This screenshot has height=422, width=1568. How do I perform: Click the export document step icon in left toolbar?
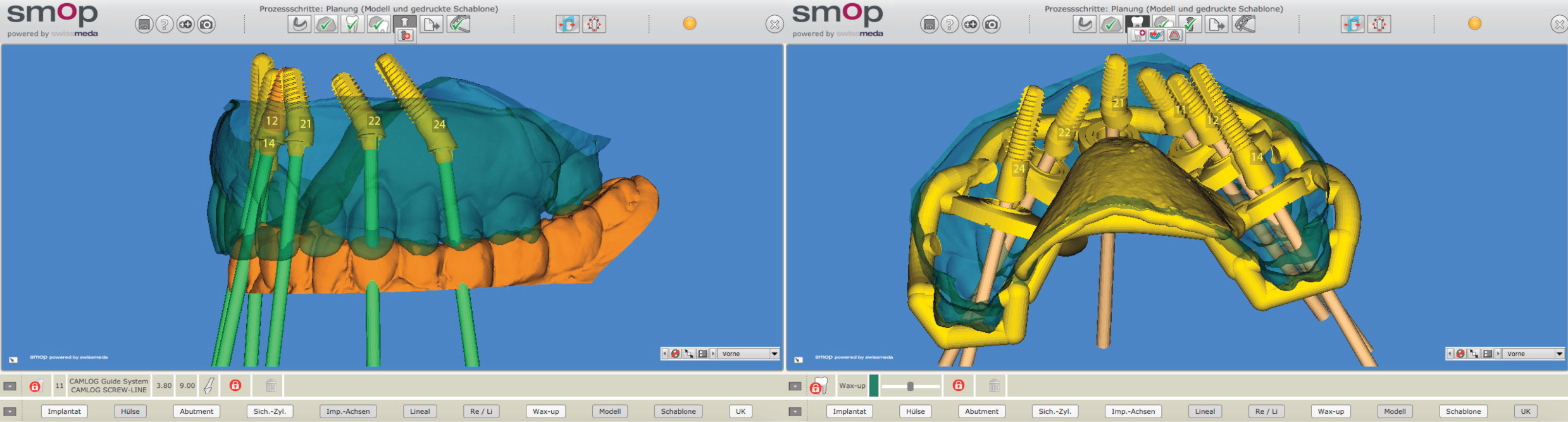tap(431, 25)
